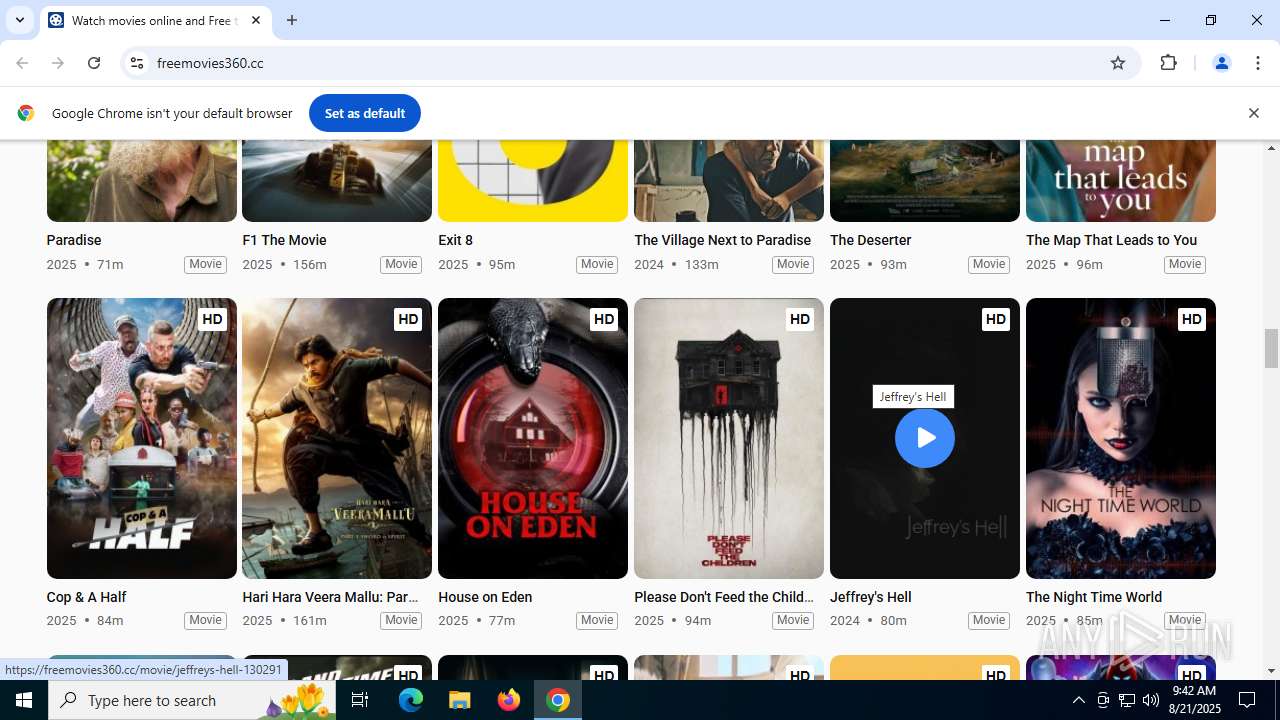Open the House on Eden poster
Screen dimensions: 1280x720
(x=533, y=438)
